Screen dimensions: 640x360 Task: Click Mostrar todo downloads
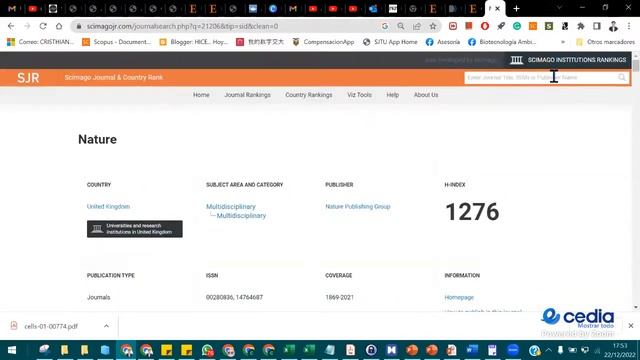596,326
